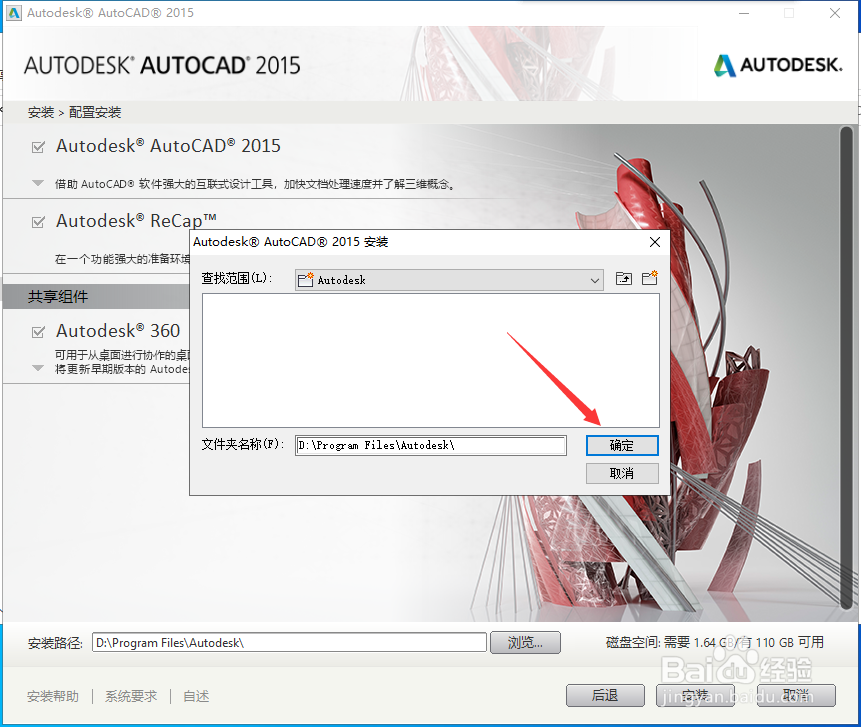861x727 pixels.
Task: Expand the Autodesk 360 details arrow
Action: pos(38,368)
